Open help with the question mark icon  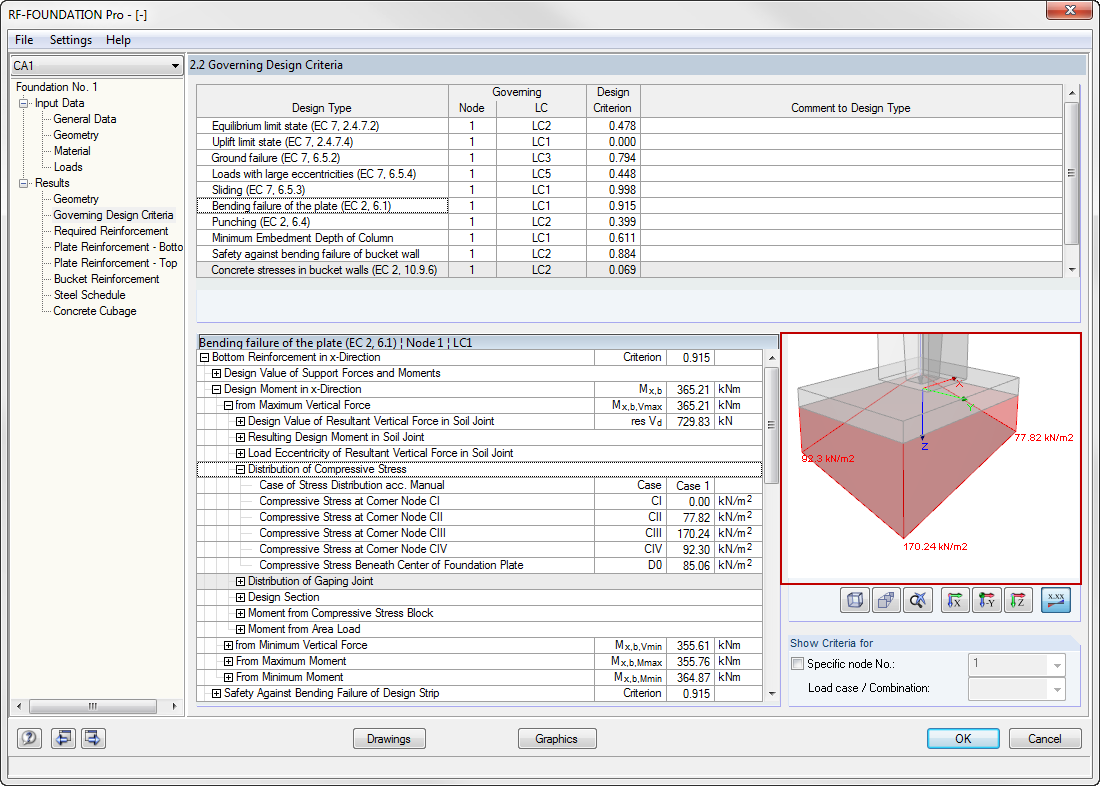pos(29,738)
